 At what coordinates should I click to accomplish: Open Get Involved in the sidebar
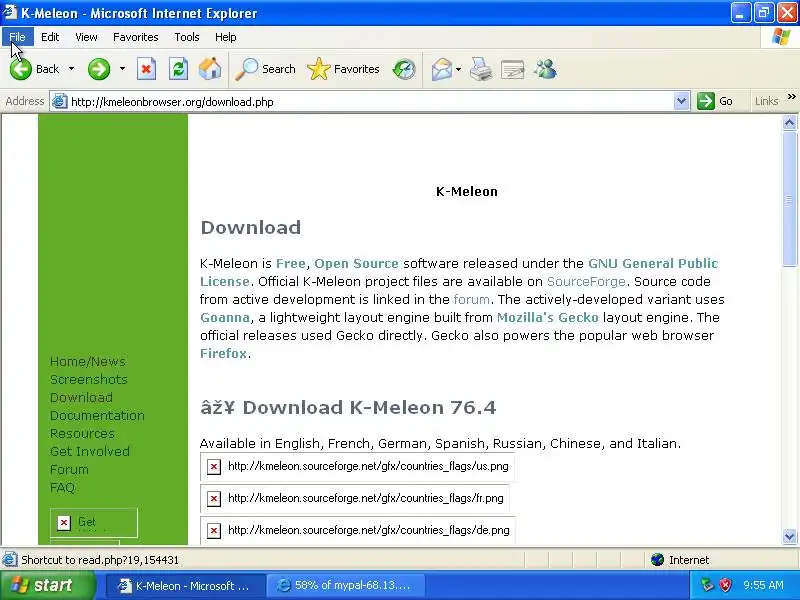coord(90,452)
